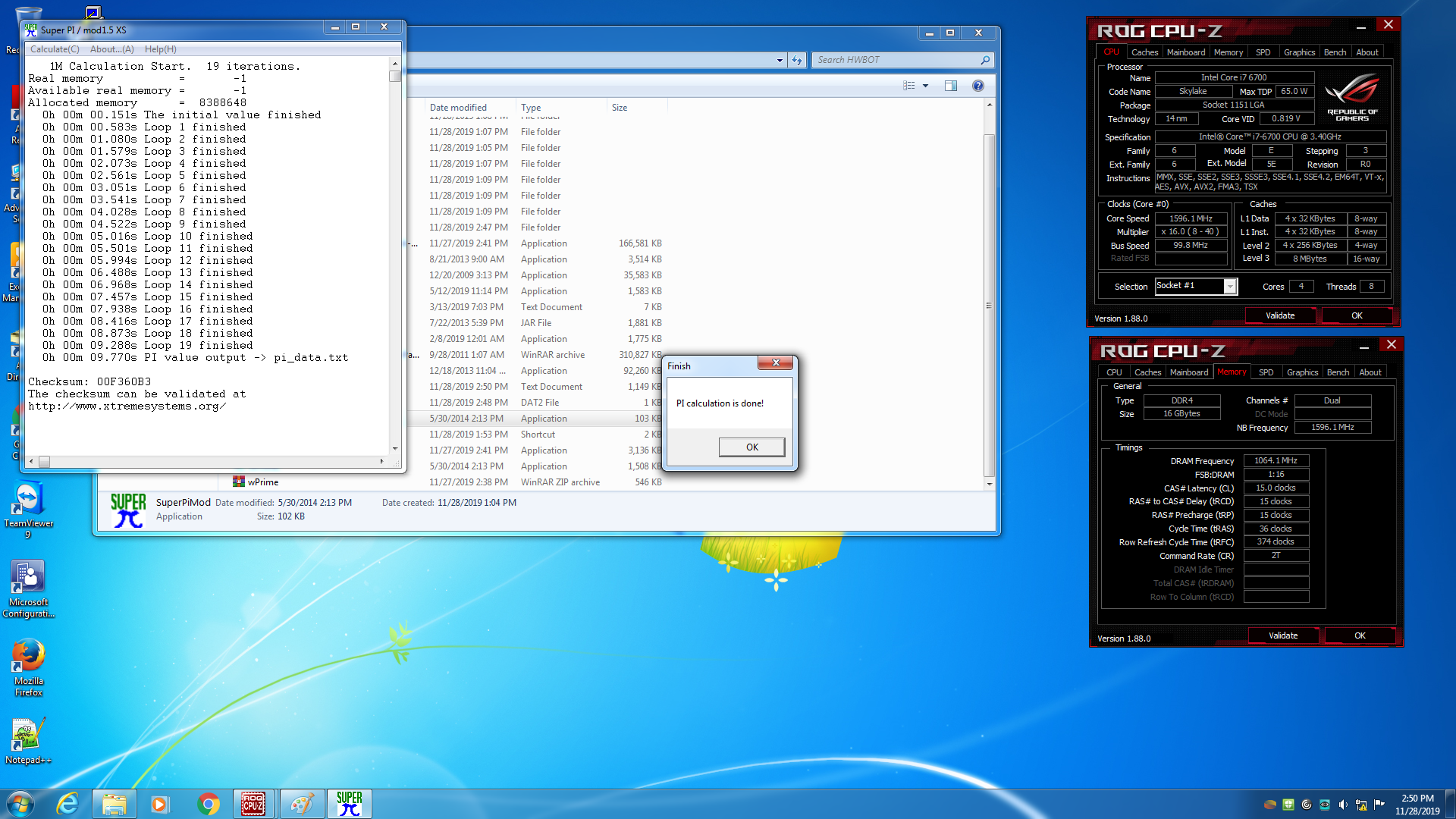The width and height of the screenshot is (1456, 819).
Task: Open the network warning icon in tray
Action: click(x=1361, y=805)
